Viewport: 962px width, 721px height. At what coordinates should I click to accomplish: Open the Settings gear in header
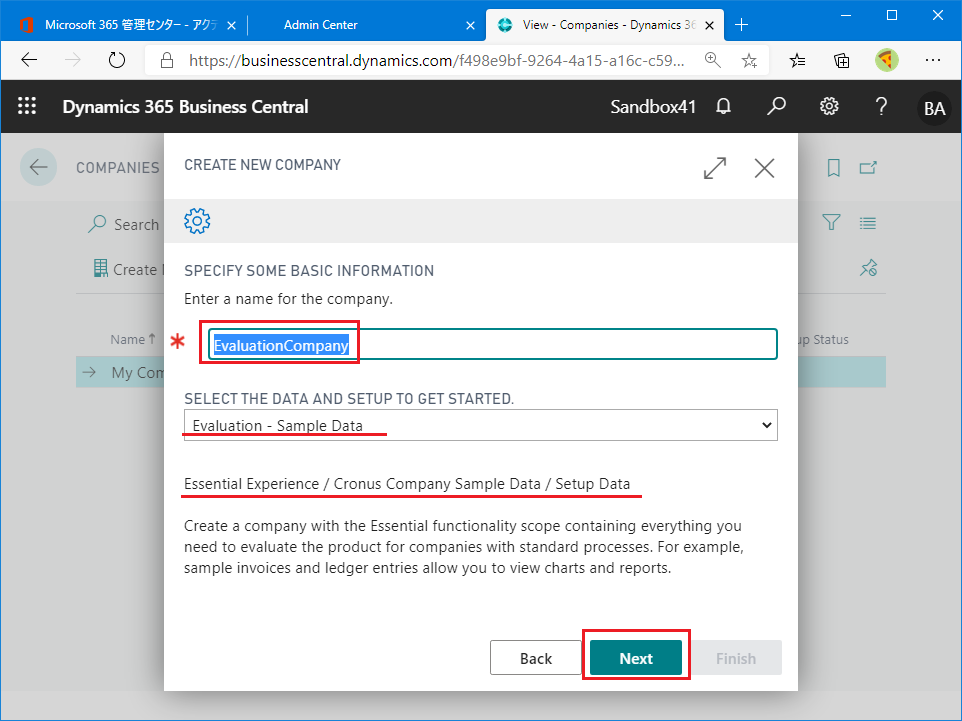tap(829, 106)
